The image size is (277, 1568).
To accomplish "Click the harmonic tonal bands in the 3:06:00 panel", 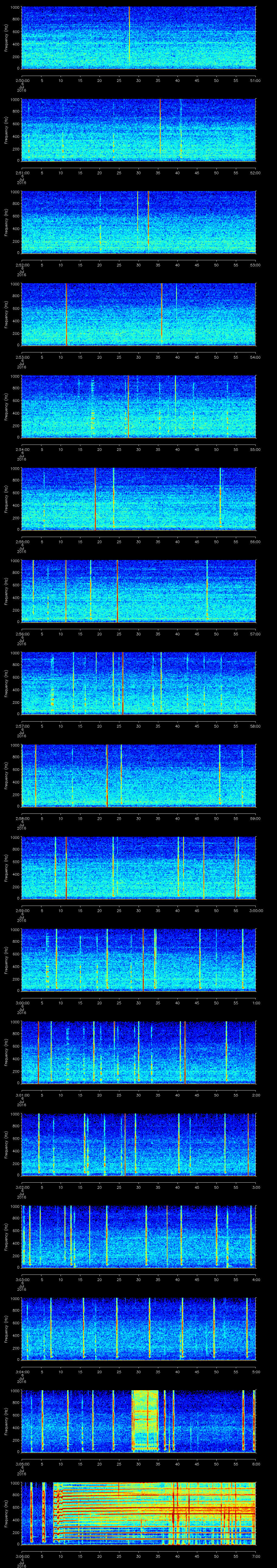I will (x=155, y=1513).
